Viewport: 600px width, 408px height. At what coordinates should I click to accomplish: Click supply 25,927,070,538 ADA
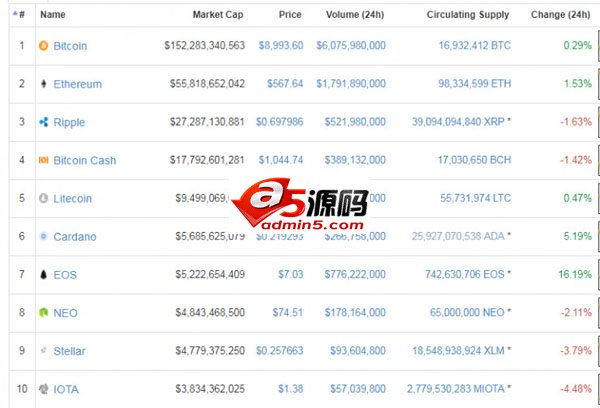point(458,236)
